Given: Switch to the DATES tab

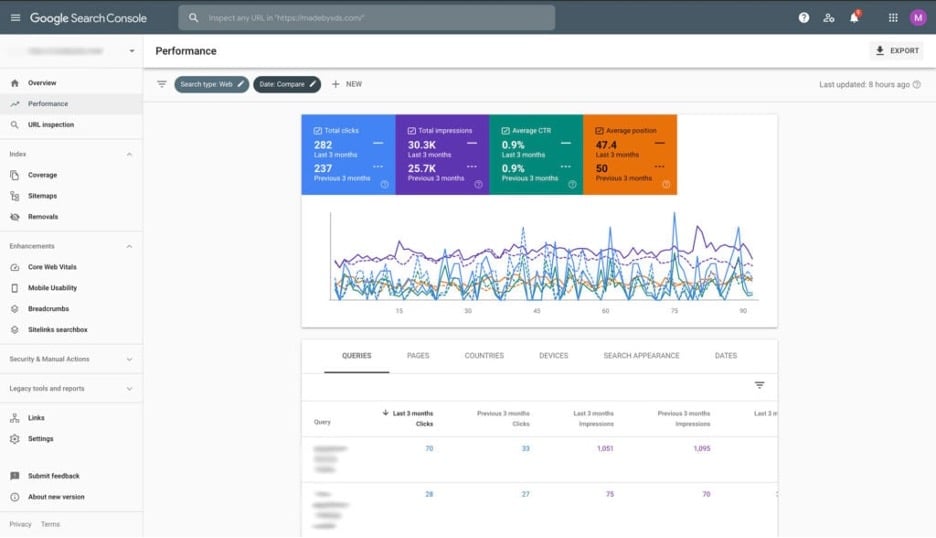Looking at the screenshot, I should (x=726, y=356).
